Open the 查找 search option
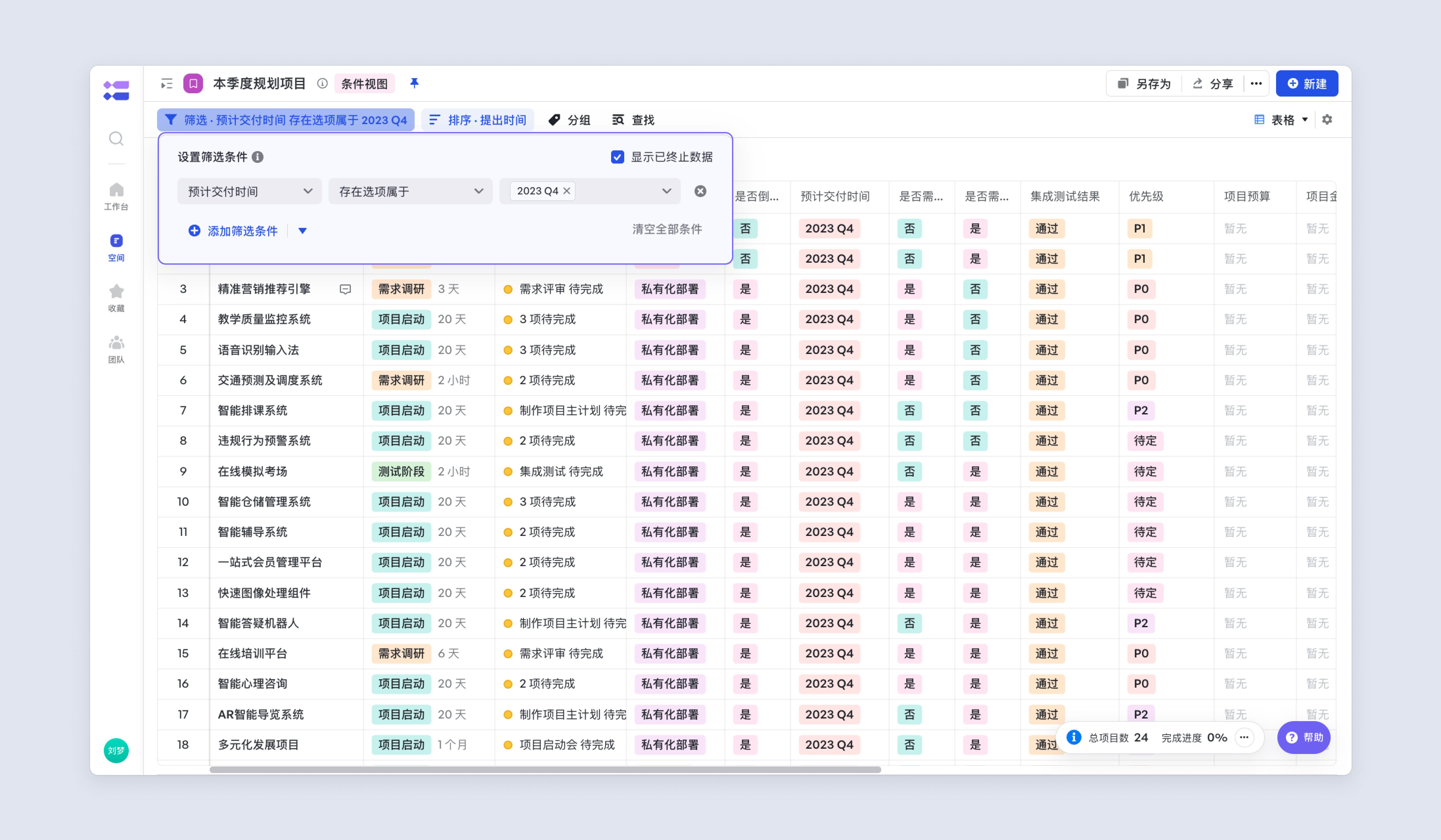Screen dimensions: 1441x840 click(x=633, y=120)
